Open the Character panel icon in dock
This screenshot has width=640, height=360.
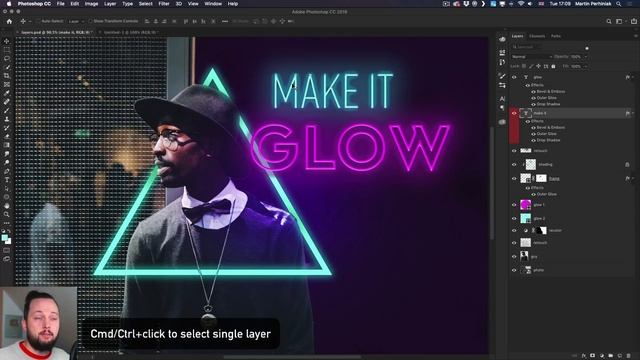tap(502, 99)
